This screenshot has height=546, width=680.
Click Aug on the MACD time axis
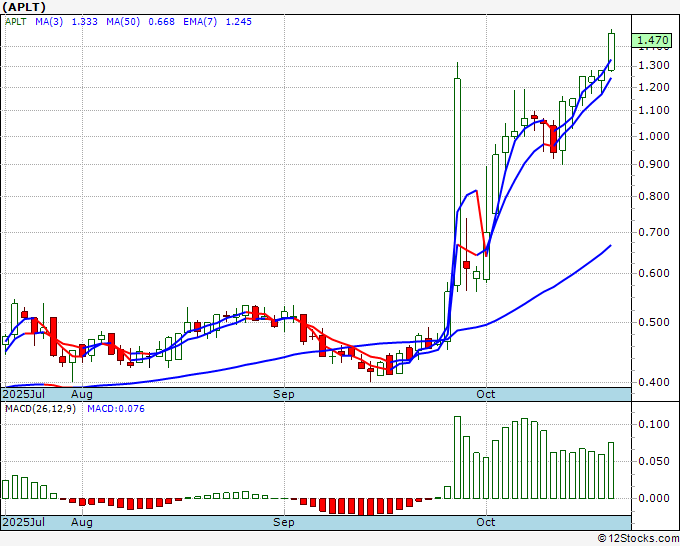pos(82,522)
